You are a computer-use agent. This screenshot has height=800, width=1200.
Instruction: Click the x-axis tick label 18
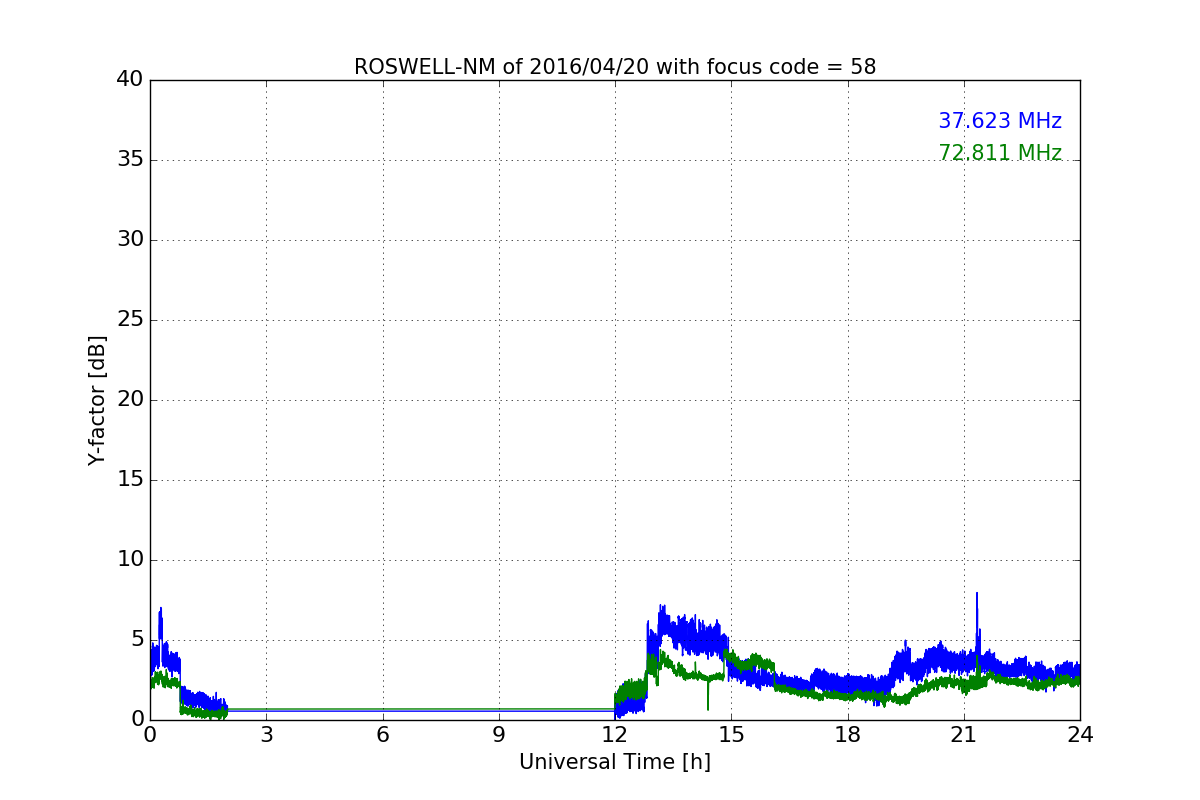point(848,735)
